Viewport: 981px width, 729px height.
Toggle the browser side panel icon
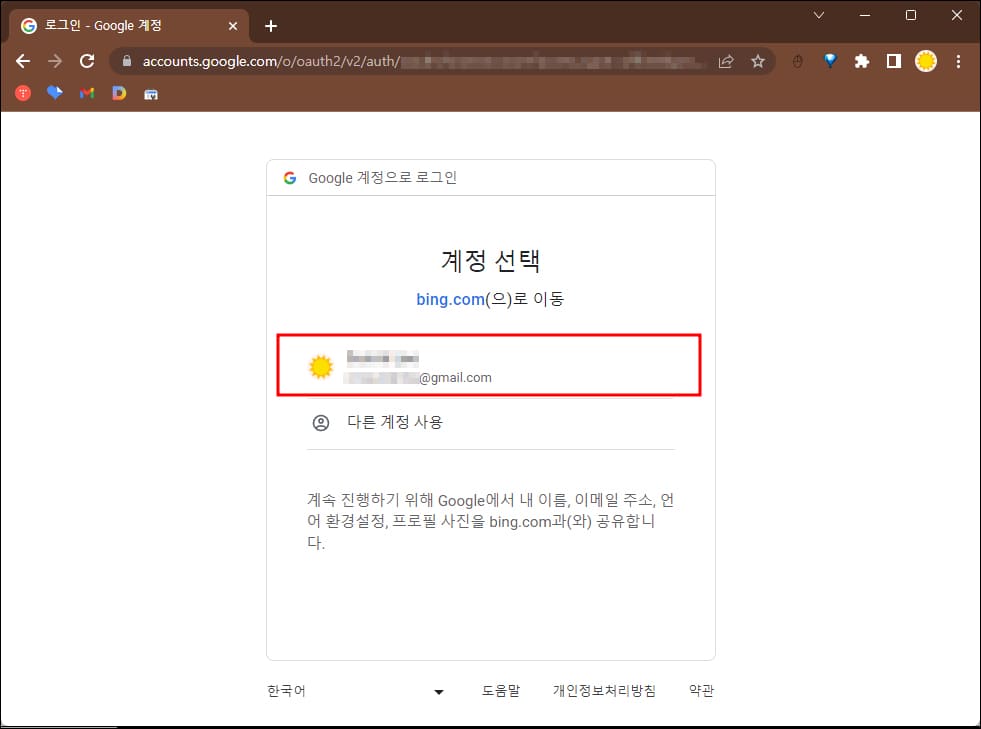click(x=893, y=61)
